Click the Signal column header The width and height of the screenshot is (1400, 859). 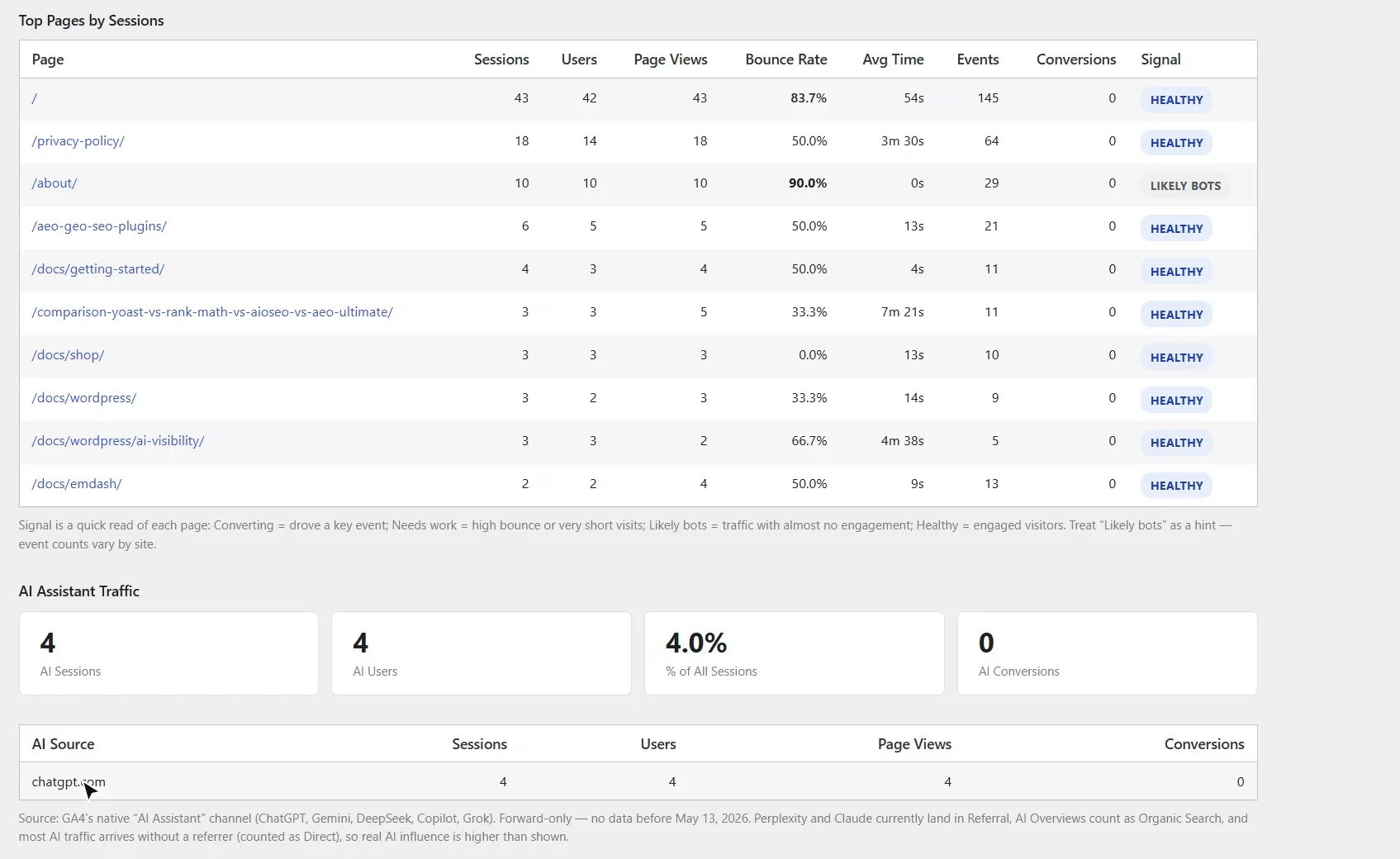[1160, 59]
